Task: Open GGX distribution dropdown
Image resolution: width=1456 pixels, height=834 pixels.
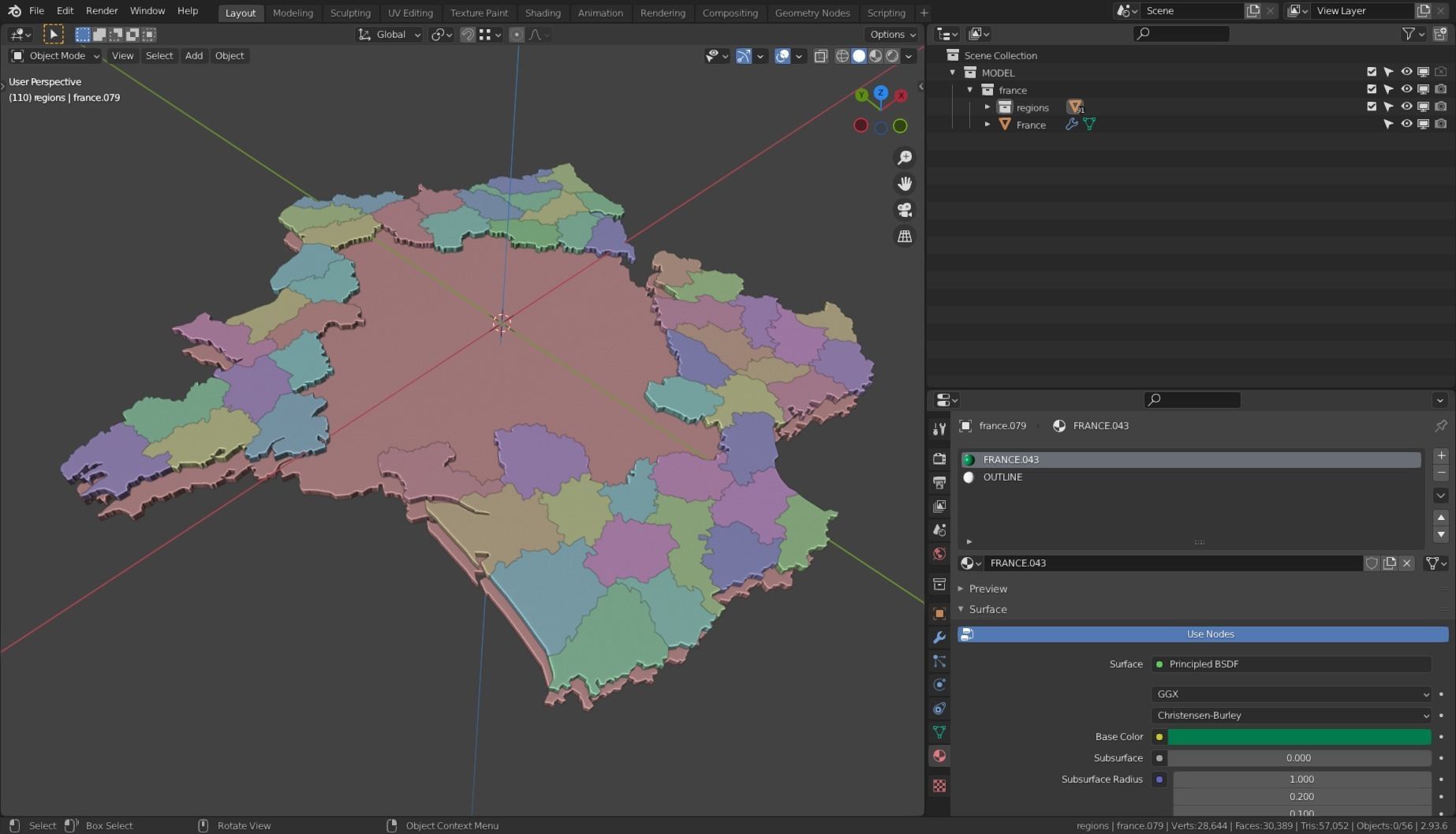Action: click(1291, 694)
